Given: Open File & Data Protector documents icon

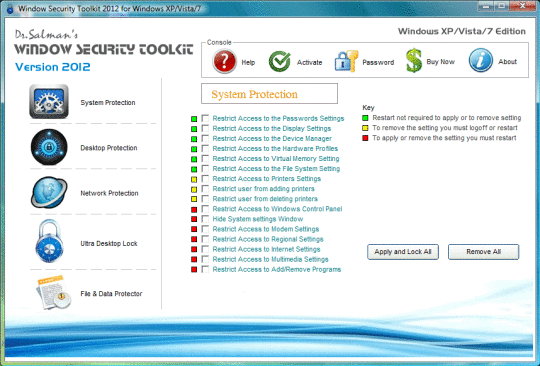Looking at the screenshot, I should coord(53,292).
